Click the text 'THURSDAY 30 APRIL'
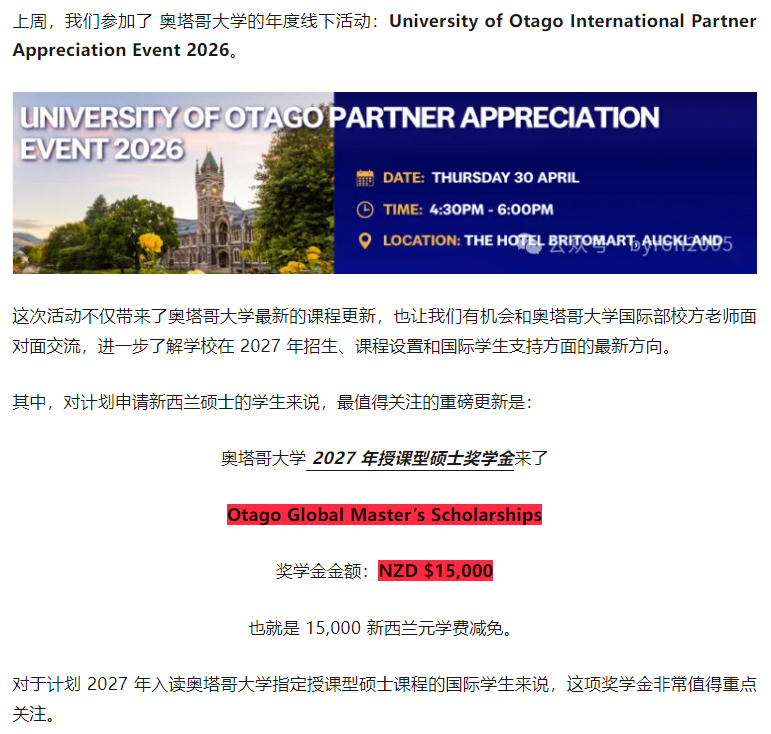The image size is (771, 734). point(505,177)
